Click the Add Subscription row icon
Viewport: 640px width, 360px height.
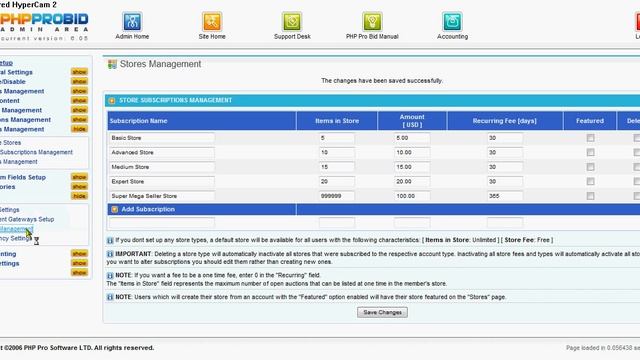click(115, 209)
